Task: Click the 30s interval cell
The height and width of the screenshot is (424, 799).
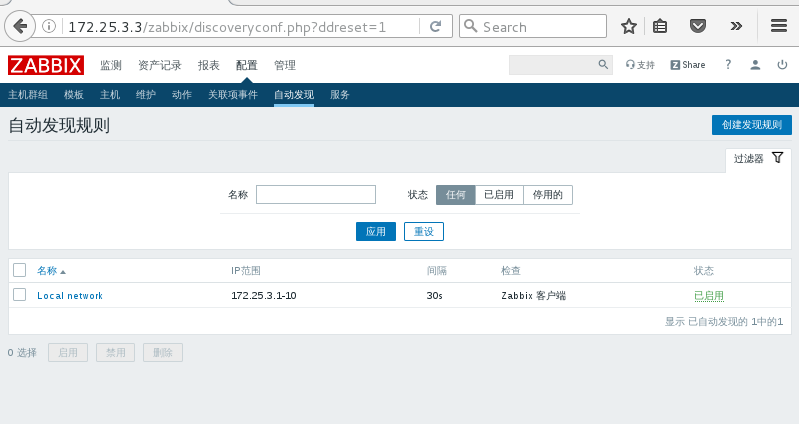Action: pos(435,296)
